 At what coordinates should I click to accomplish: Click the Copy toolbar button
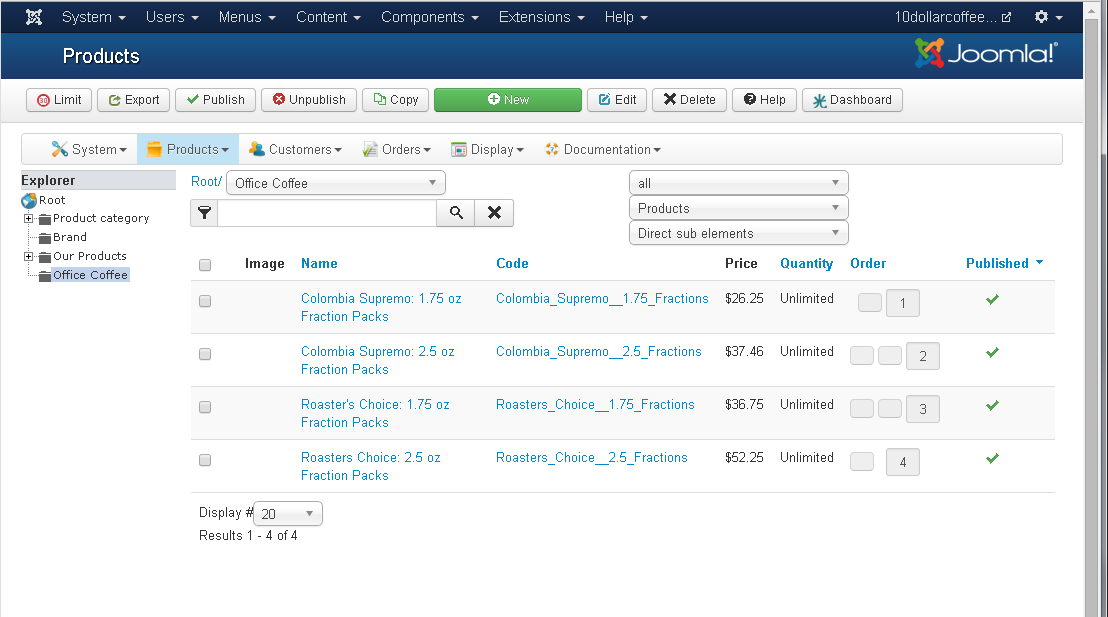[396, 100]
